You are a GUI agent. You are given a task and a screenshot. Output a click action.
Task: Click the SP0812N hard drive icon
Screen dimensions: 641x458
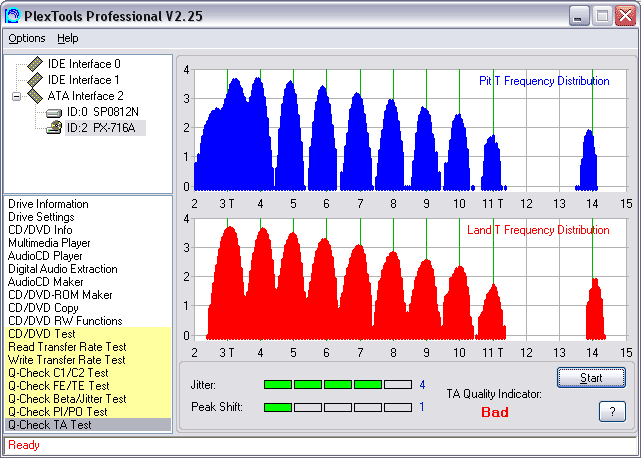pyautogui.click(x=54, y=112)
